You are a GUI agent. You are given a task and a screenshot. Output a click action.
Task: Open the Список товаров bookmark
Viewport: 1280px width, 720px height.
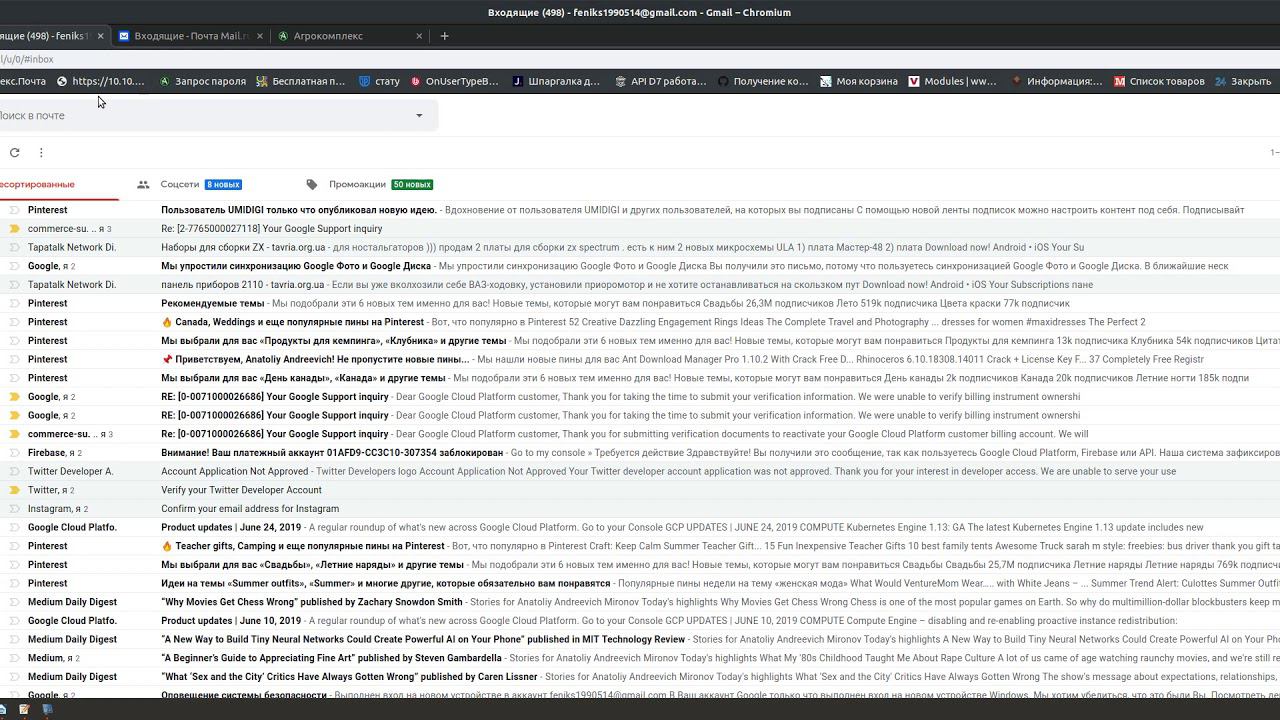pyautogui.click(x=1158, y=82)
